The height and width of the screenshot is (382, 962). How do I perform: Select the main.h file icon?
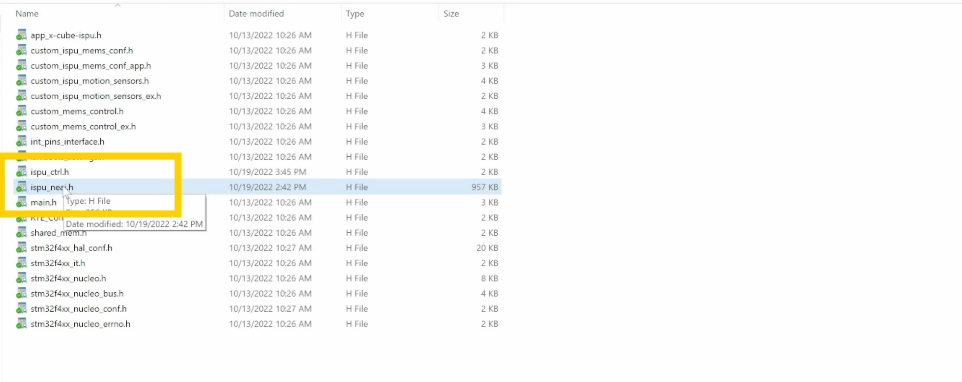21,202
